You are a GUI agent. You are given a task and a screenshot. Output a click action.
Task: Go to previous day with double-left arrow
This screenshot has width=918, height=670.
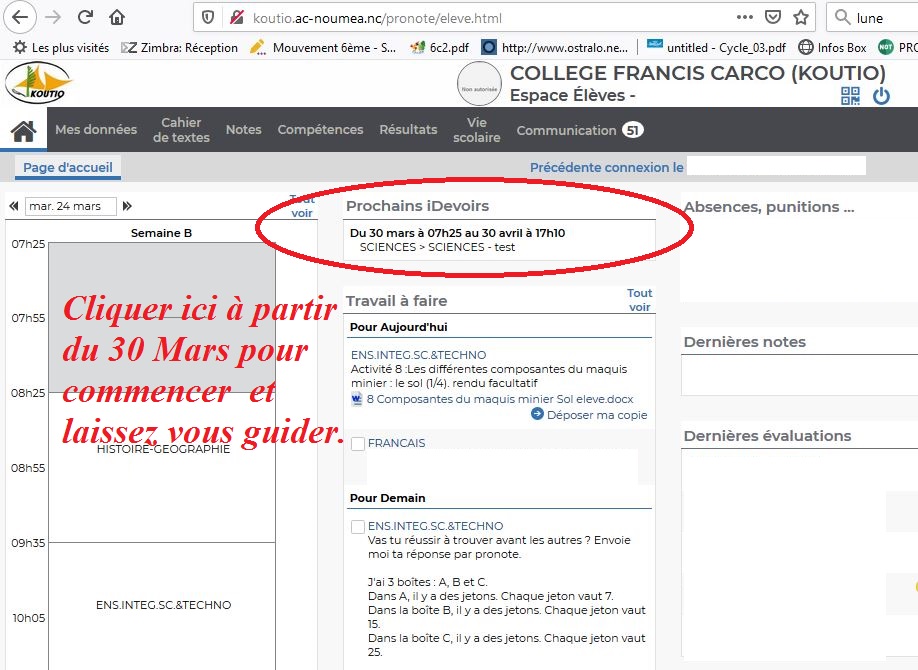tap(14, 206)
